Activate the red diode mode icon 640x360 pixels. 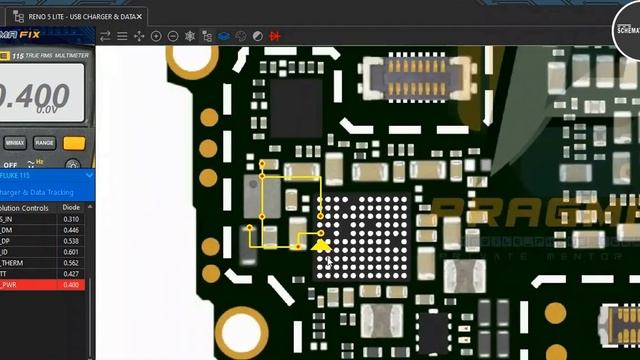275,36
